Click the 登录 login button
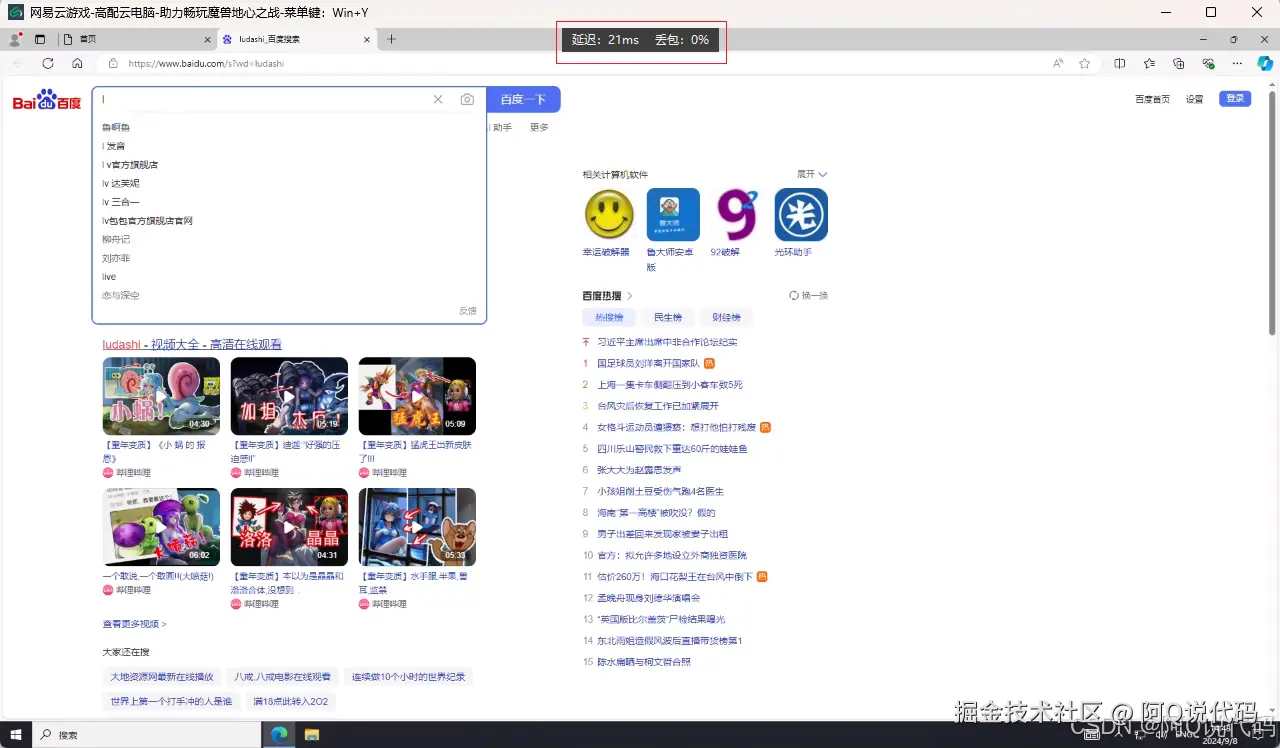 [x=1235, y=98]
